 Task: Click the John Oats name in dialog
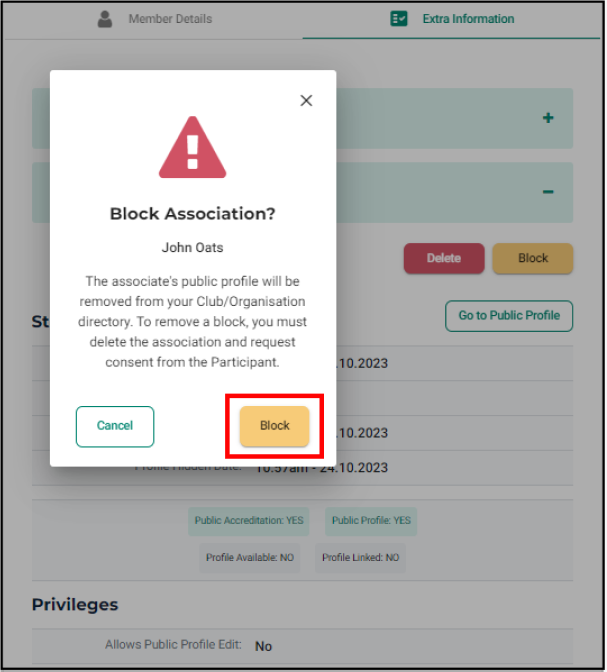click(x=192, y=248)
